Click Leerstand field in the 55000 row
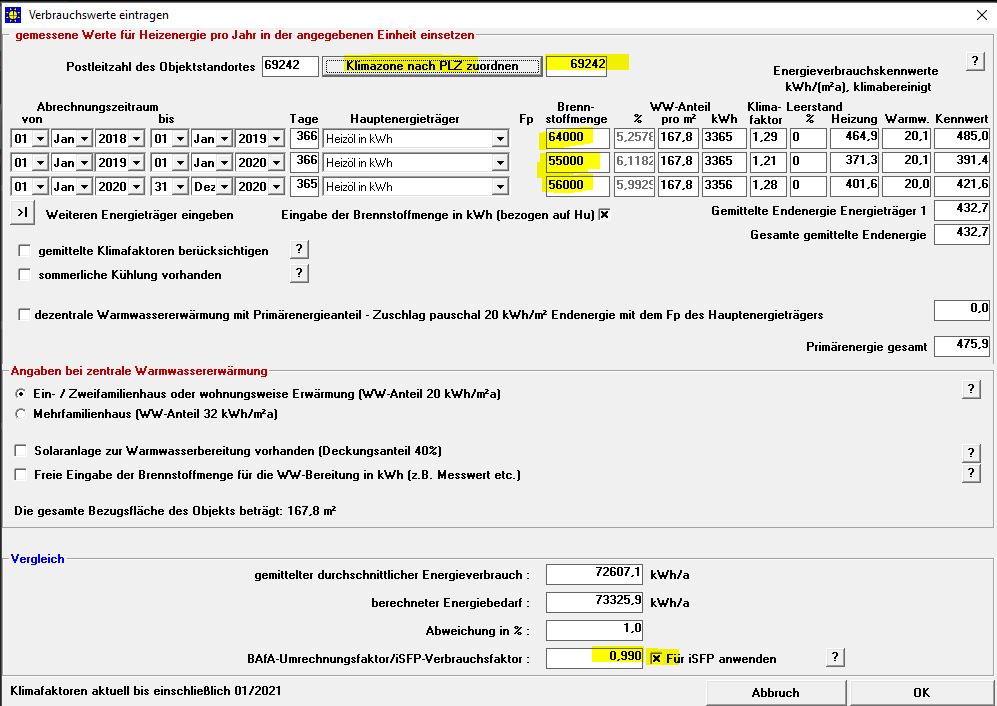997x706 pixels. (x=808, y=162)
